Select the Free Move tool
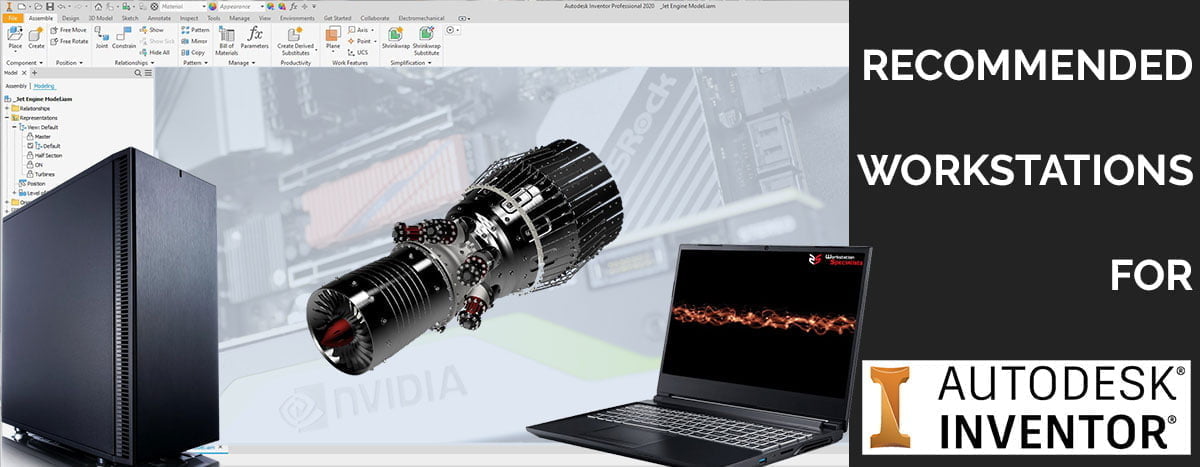 [67, 30]
